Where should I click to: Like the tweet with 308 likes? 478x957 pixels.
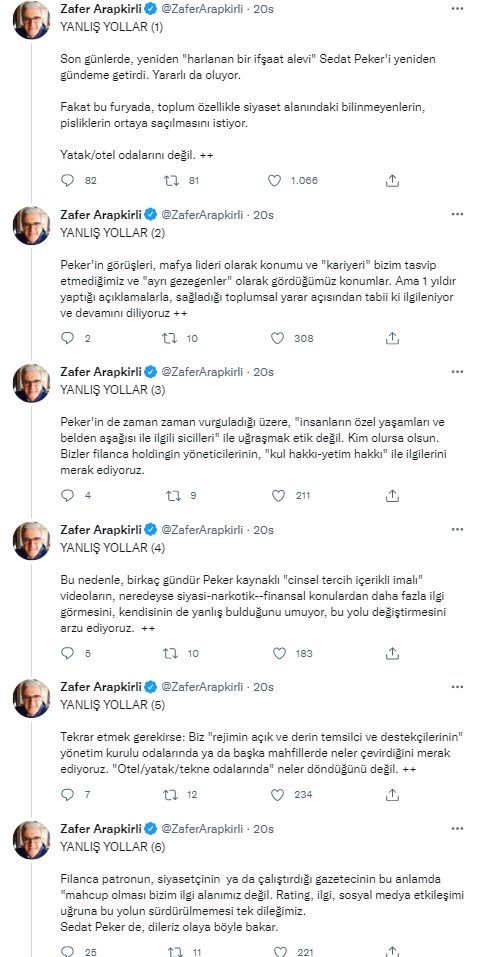click(277, 338)
